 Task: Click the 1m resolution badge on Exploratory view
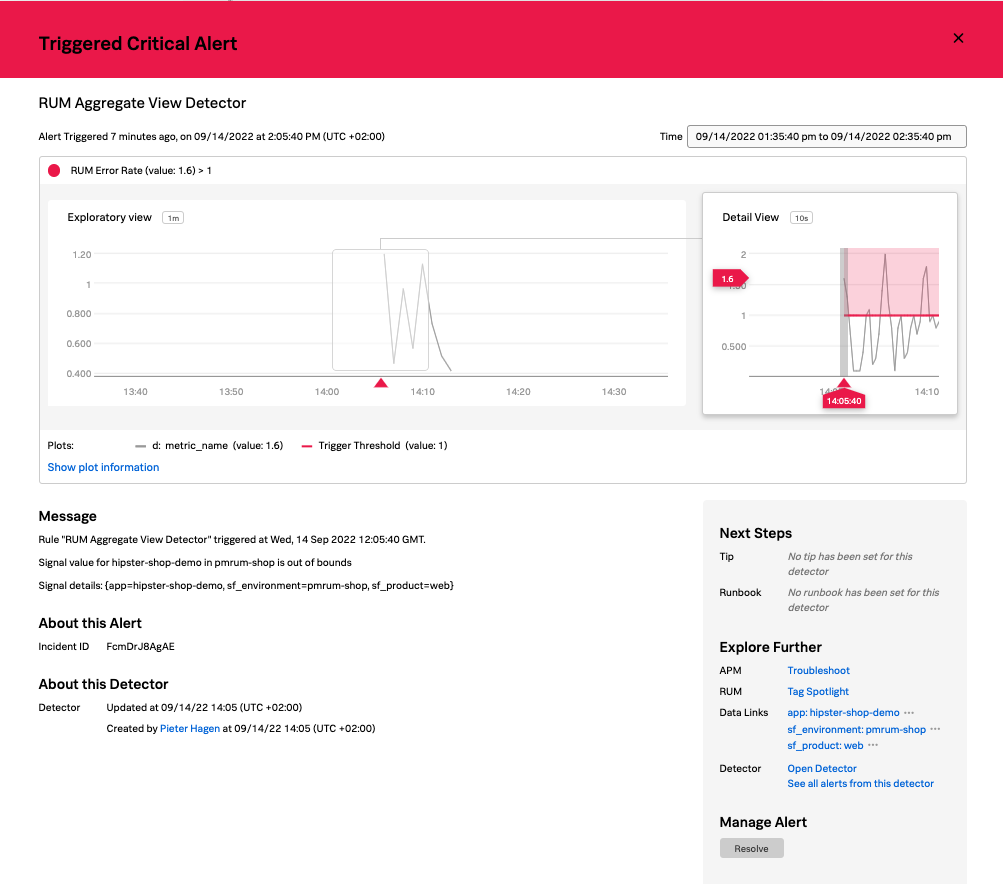pos(173,218)
